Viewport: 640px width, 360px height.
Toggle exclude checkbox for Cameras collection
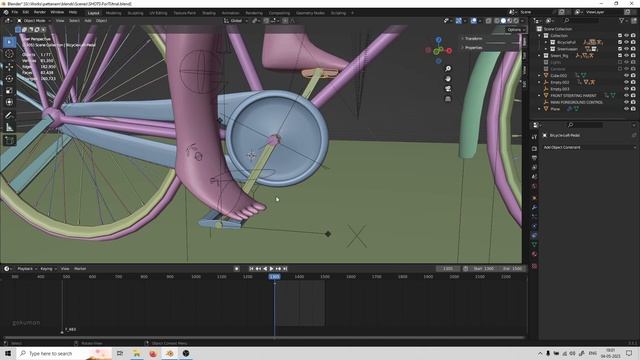pyautogui.click(x=620, y=69)
